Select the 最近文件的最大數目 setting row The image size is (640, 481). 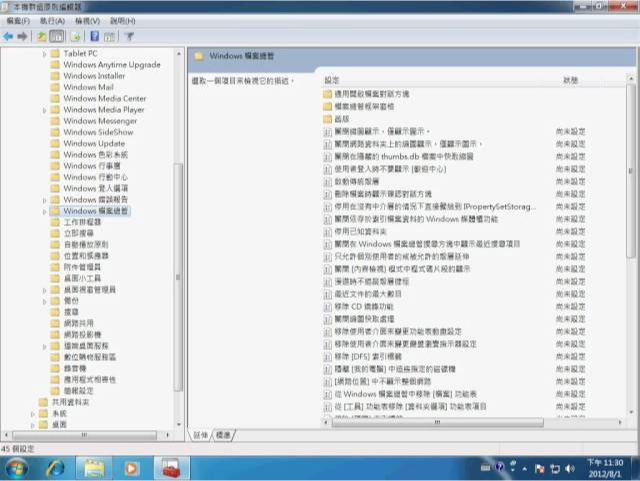pyautogui.click(x=454, y=294)
